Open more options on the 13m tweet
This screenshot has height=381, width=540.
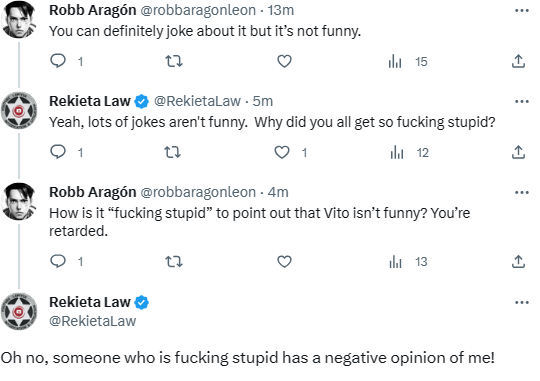(x=522, y=11)
